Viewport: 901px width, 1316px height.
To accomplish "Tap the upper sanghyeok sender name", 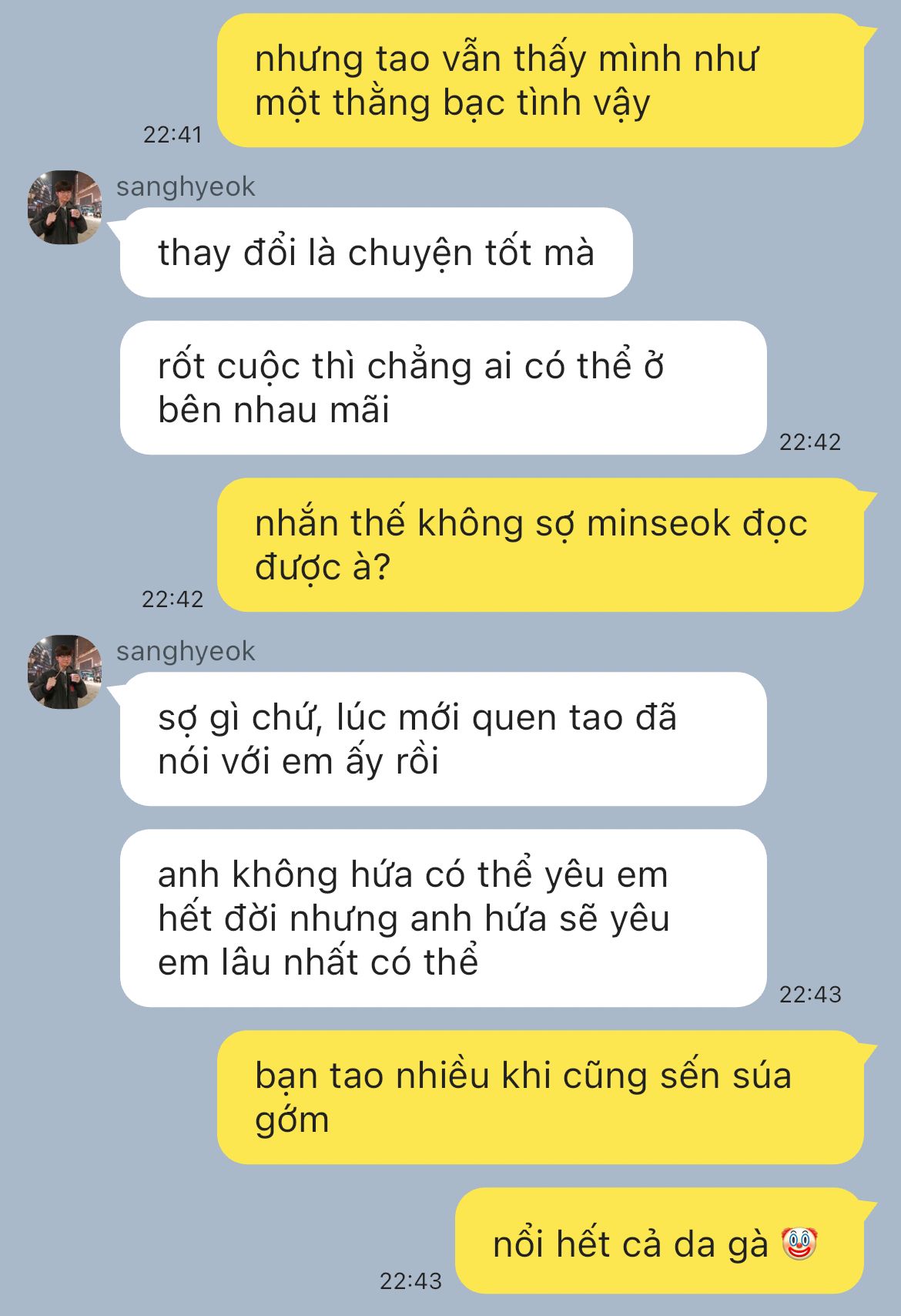I will [x=186, y=186].
